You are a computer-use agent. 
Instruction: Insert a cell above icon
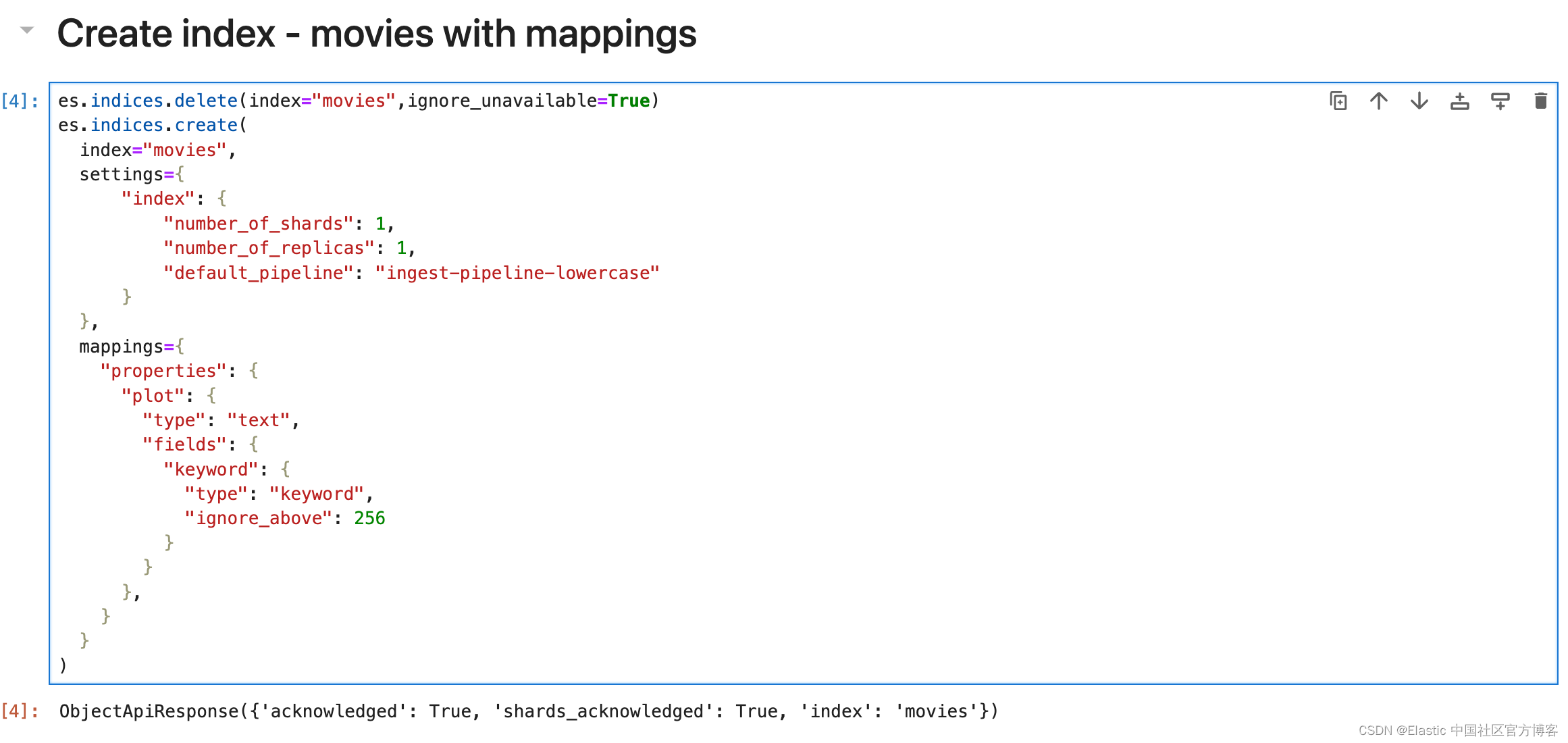click(x=1459, y=101)
